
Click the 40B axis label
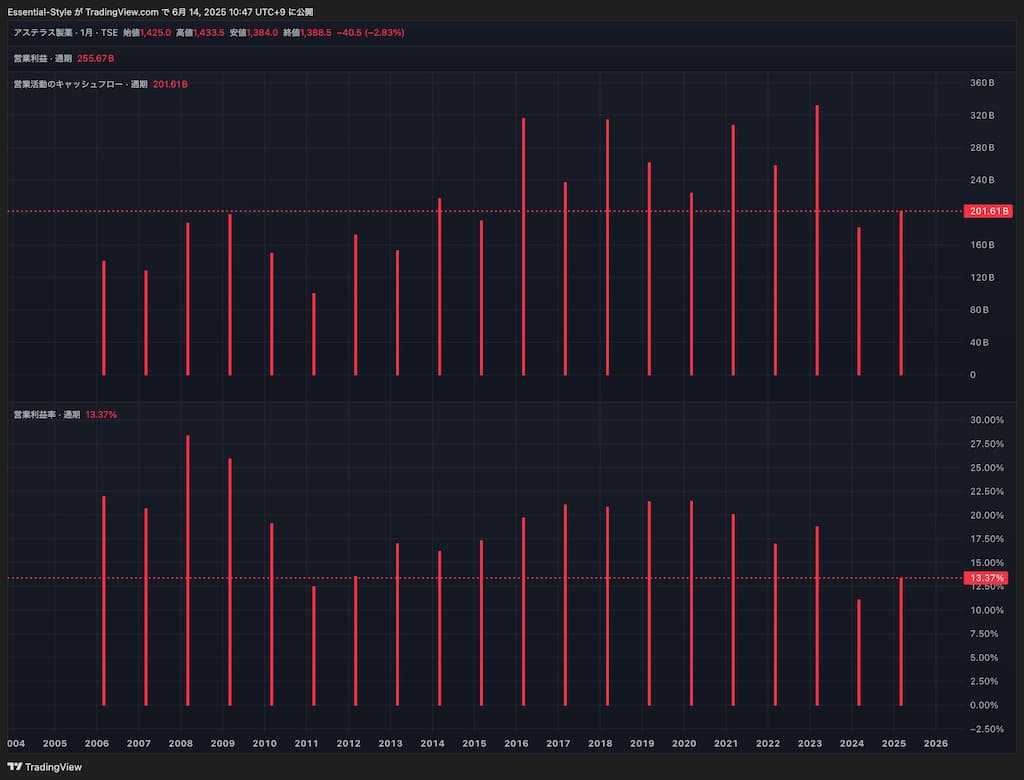[980, 342]
